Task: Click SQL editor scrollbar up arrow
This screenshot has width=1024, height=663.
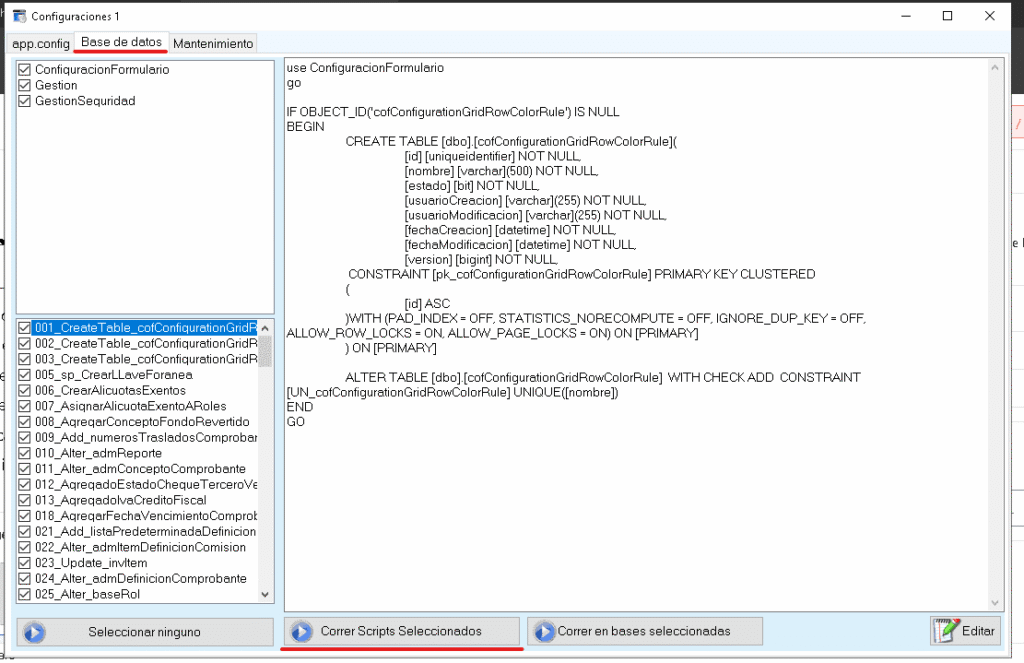Action: pyautogui.click(x=994, y=68)
